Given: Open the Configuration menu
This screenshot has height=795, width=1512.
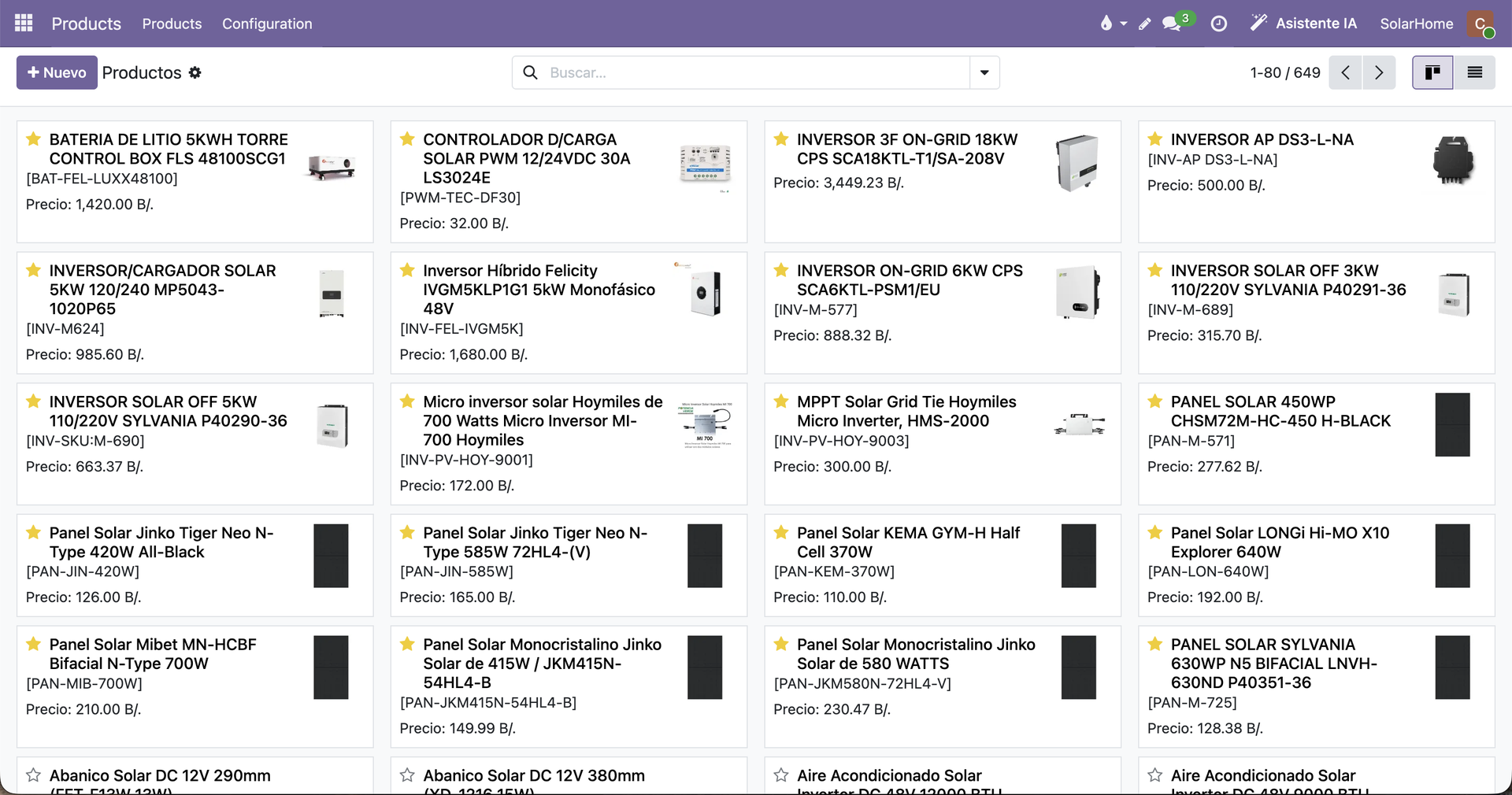Looking at the screenshot, I should click(267, 24).
